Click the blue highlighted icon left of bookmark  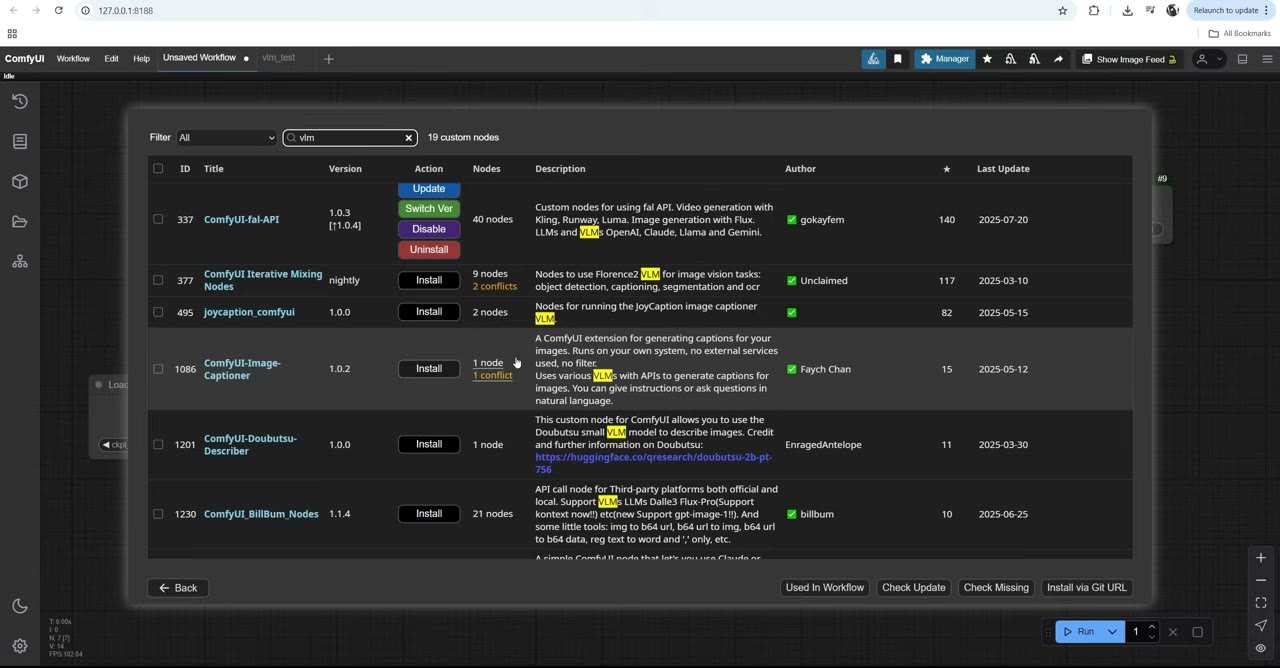coord(873,59)
